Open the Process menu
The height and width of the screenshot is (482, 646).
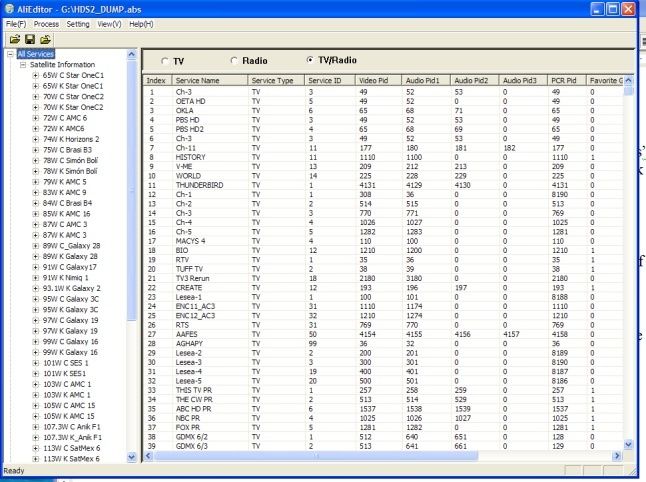pyautogui.click(x=46, y=24)
